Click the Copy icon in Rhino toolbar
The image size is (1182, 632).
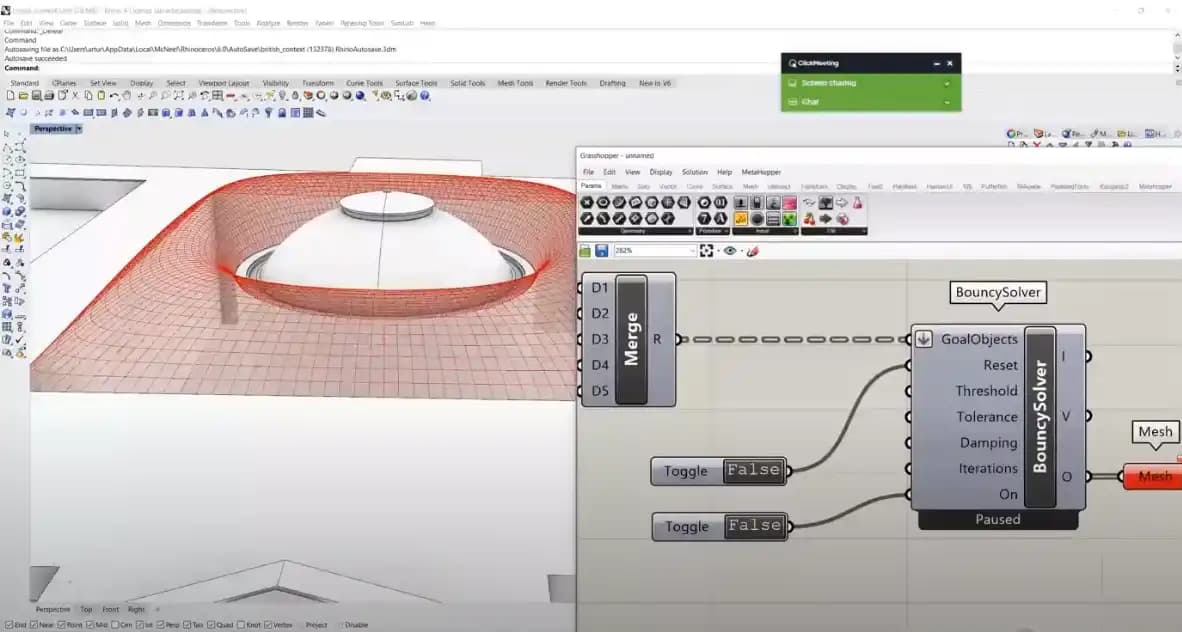89,96
